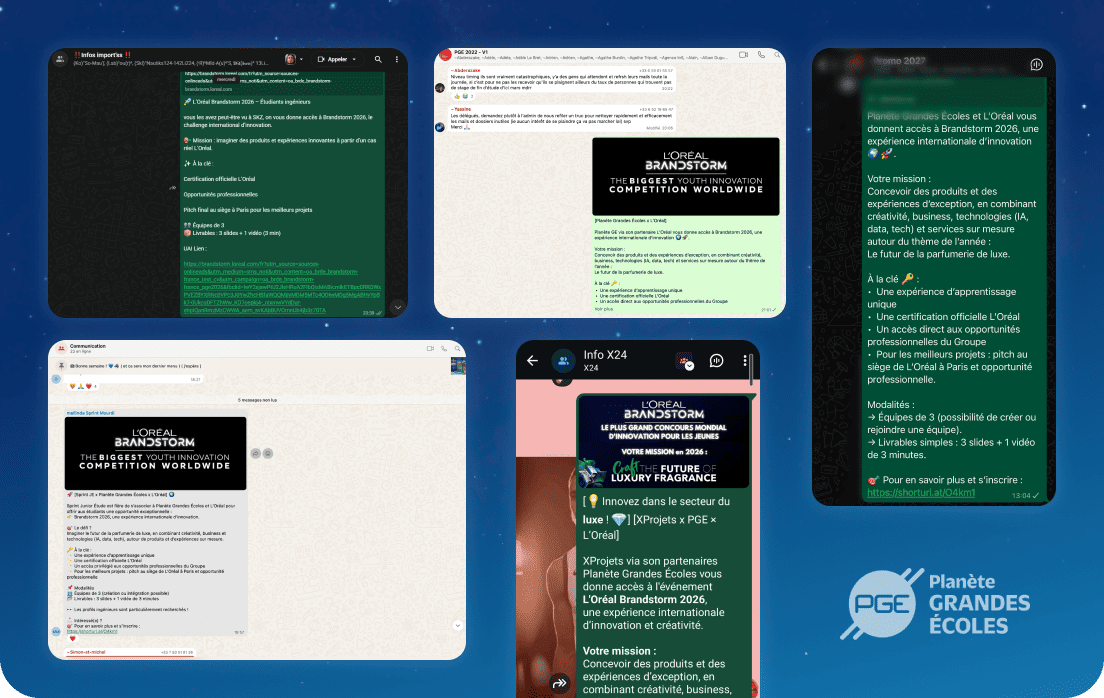Open the long brandstorm.loreal.com link in dark chat
The height and width of the screenshot is (698, 1104).
[282, 287]
